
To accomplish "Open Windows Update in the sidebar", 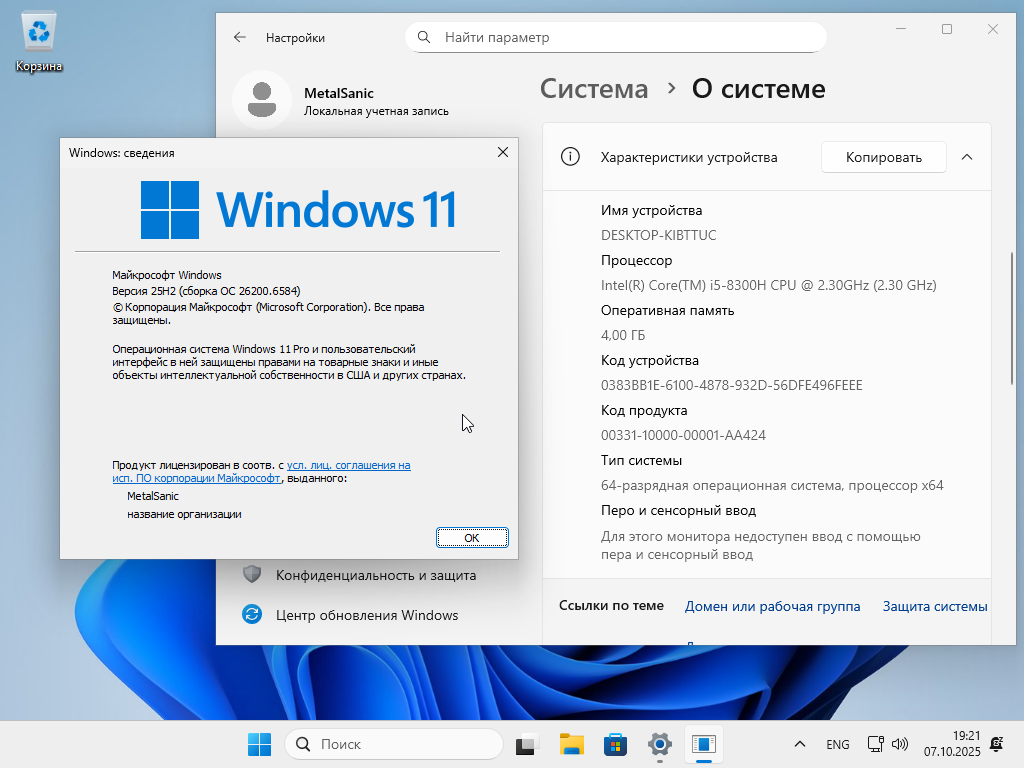I will [x=366, y=615].
